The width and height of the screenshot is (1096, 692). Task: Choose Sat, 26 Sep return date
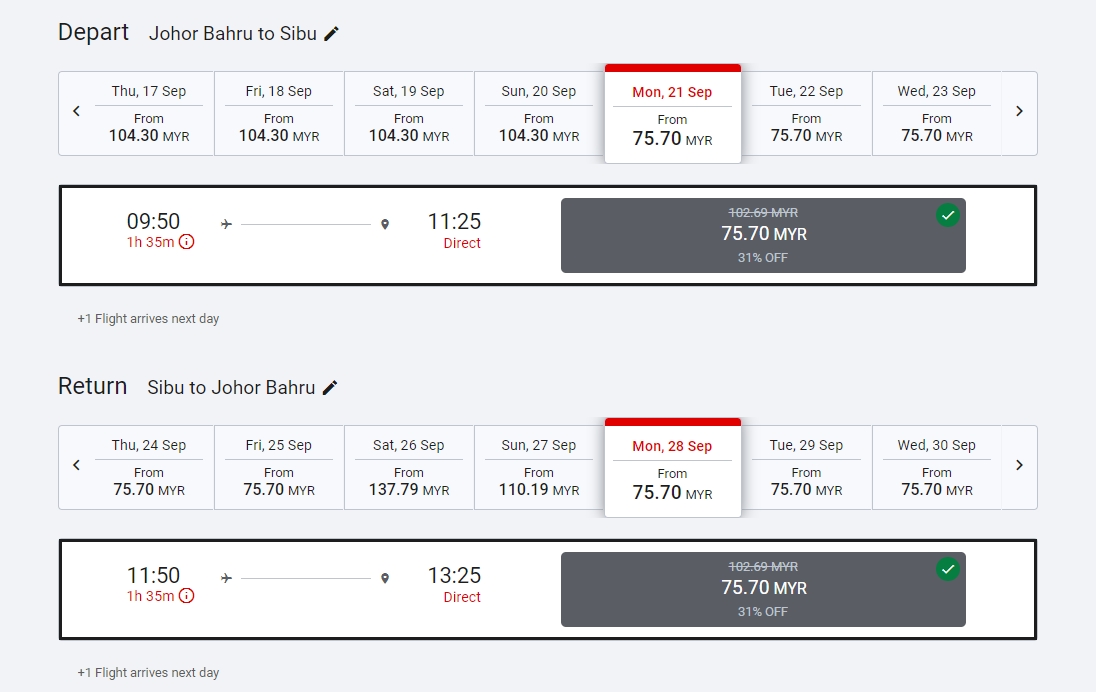[409, 468]
